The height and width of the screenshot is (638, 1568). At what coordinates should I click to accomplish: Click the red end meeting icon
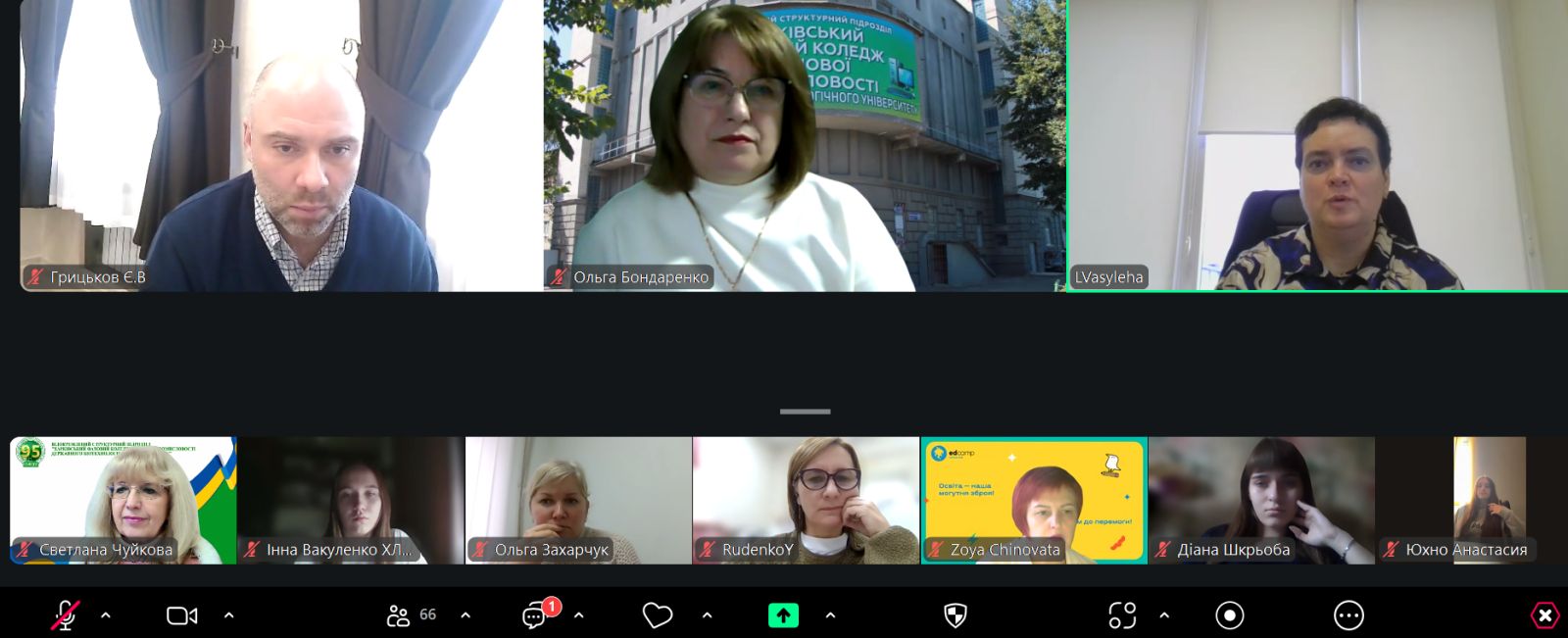coord(1544,615)
